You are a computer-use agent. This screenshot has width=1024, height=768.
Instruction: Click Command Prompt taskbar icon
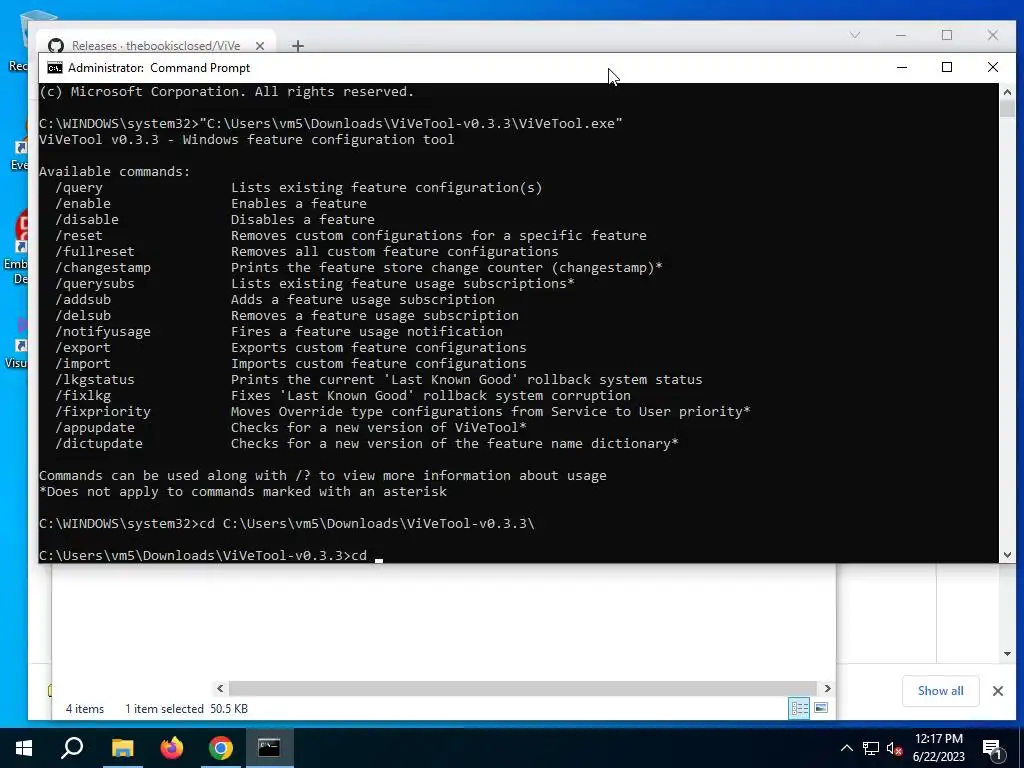point(270,748)
